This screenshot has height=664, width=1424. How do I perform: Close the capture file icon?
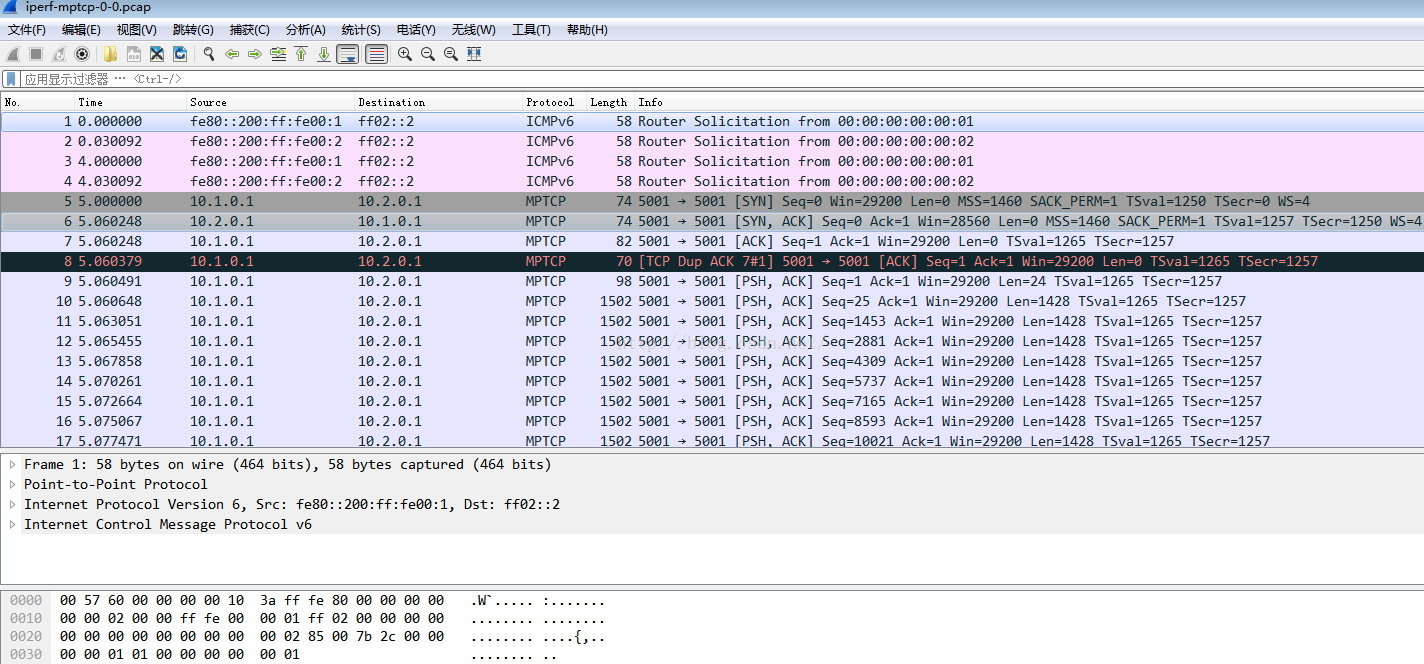pos(157,54)
